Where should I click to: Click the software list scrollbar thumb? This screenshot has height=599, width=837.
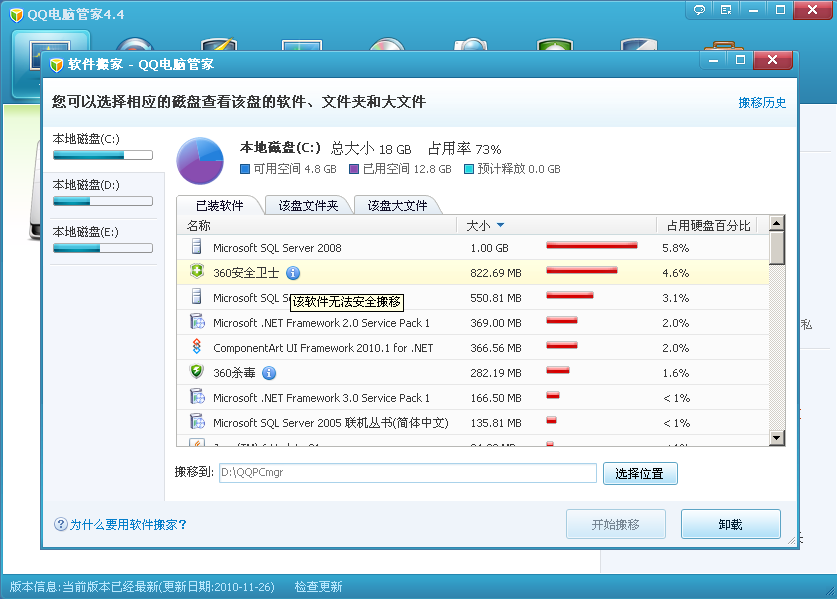point(777,247)
